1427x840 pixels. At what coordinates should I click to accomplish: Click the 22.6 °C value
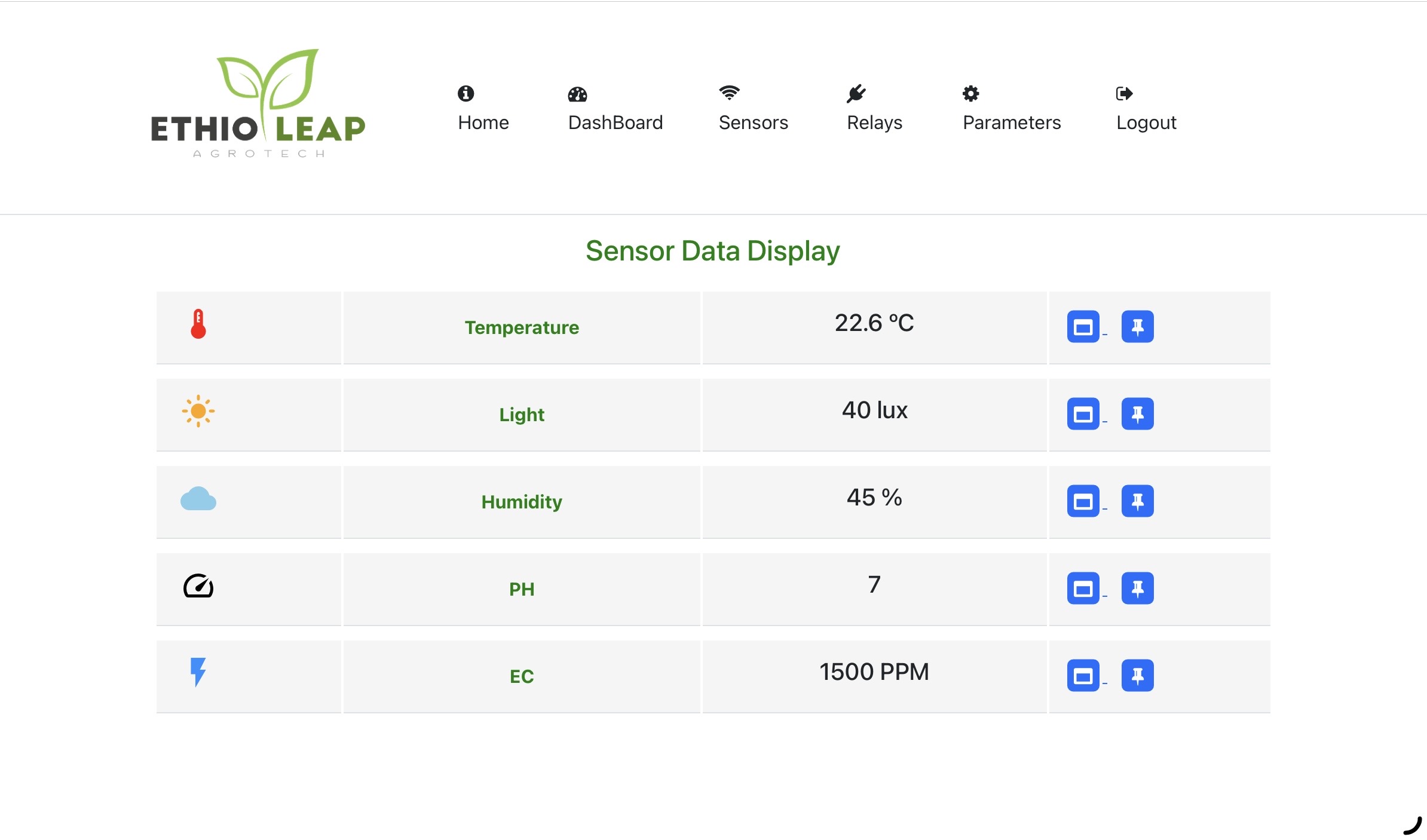click(x=874, y=323)
